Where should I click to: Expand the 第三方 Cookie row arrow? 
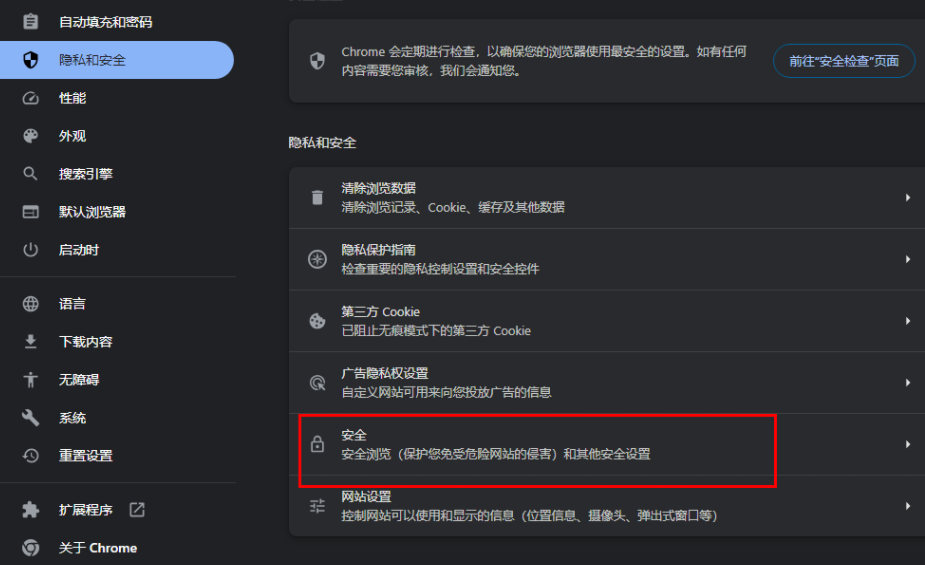(x=908, y=321)
